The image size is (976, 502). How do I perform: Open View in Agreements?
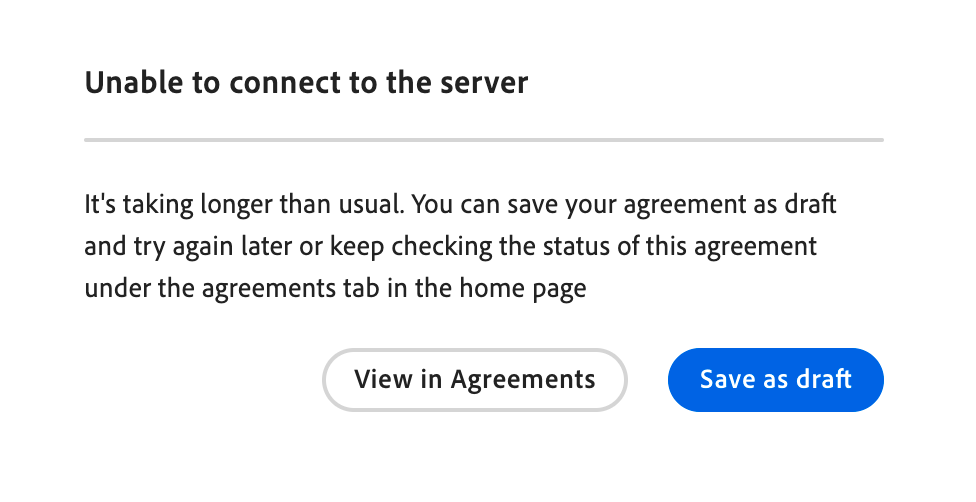(474, 380)
